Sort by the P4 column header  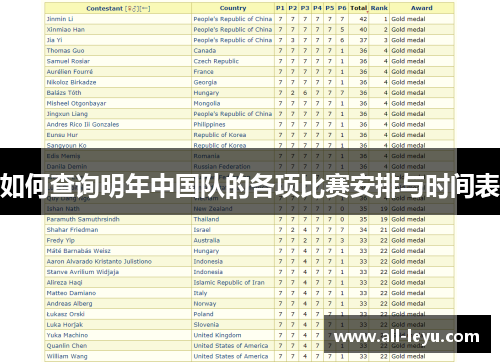[x=317, y=8]
